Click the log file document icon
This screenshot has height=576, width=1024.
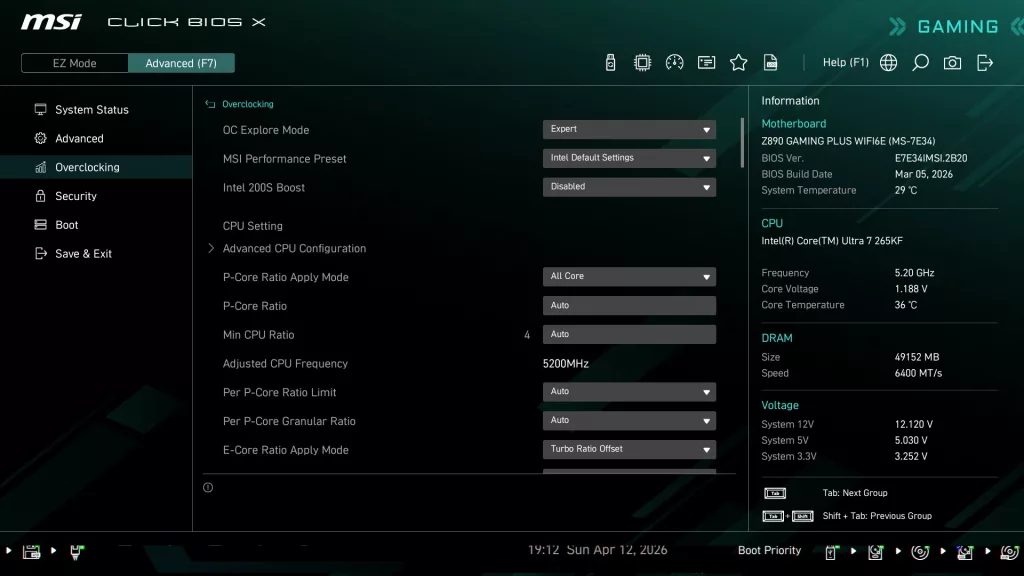771,63
